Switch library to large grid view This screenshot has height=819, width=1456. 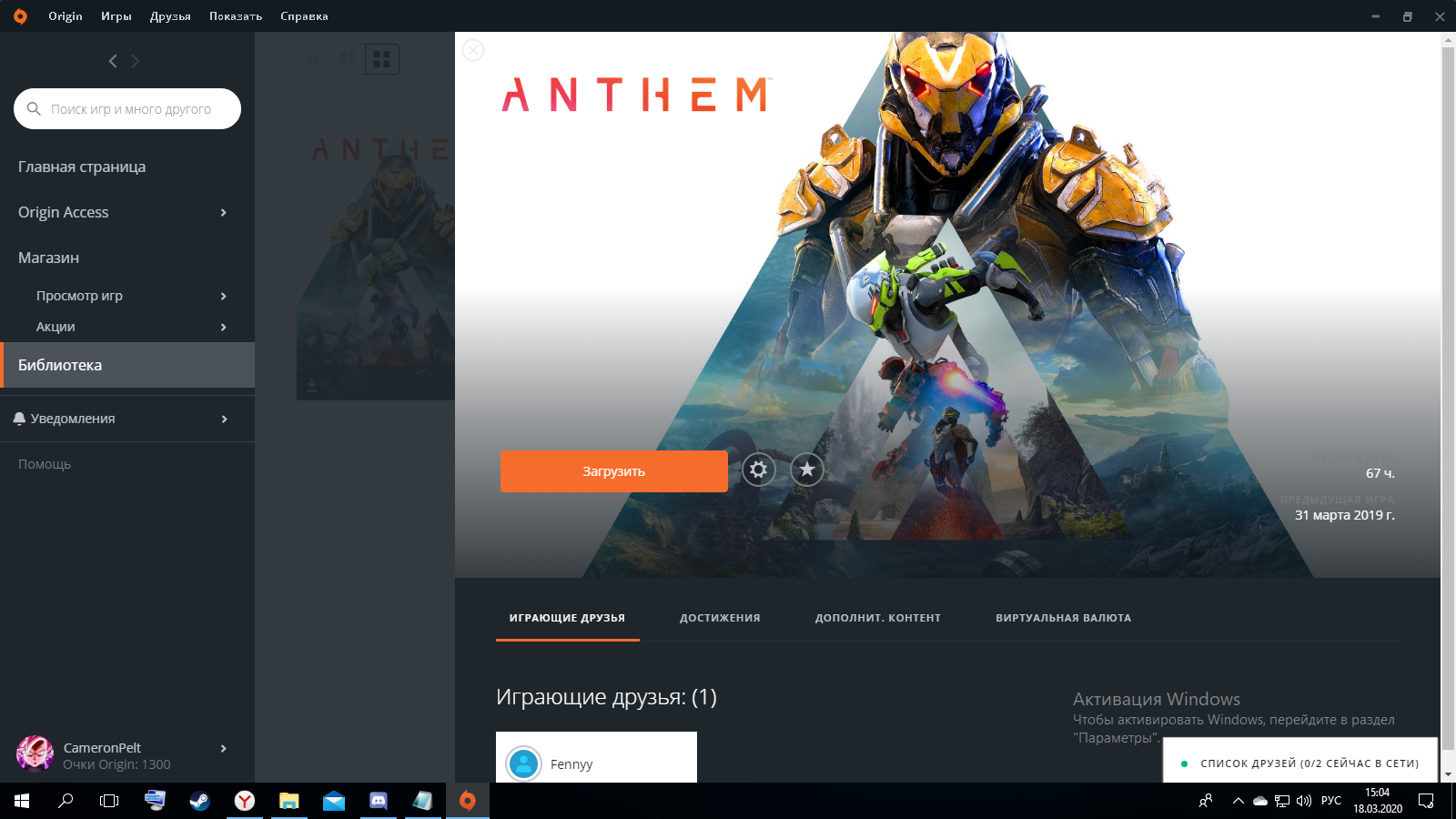[382, 59]
